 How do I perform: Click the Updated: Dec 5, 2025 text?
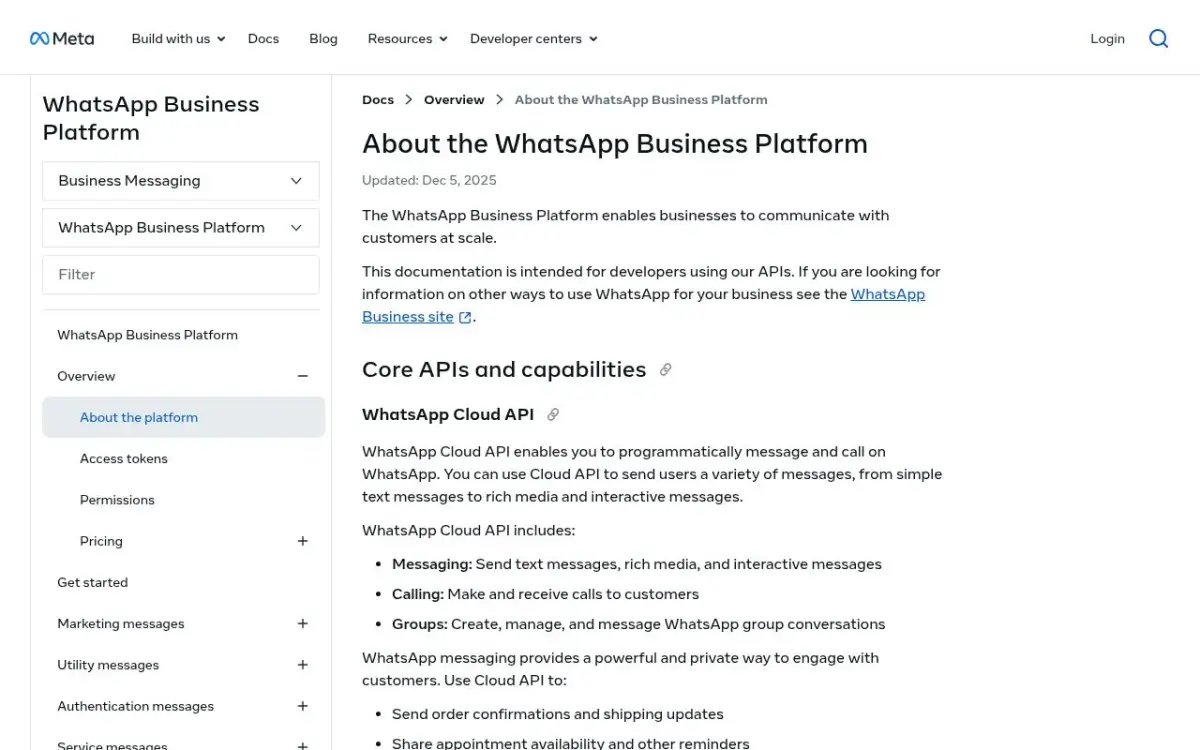pyautogui.click(x=429, y=181)
